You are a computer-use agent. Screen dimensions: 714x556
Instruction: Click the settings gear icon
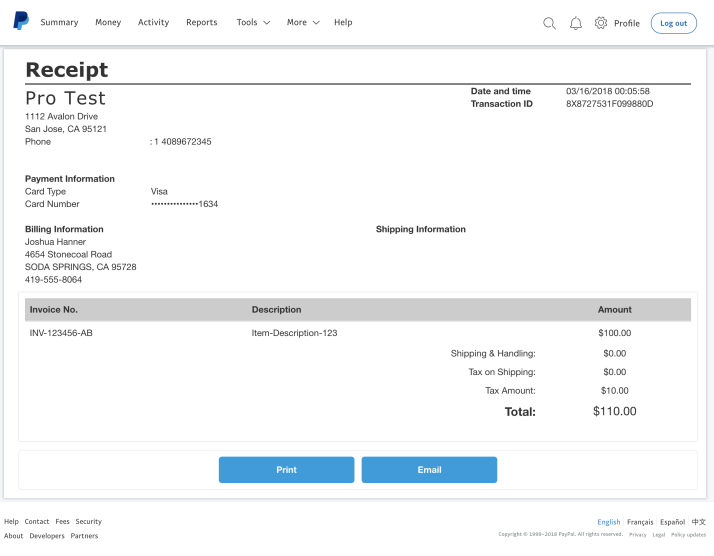(602, 23)
